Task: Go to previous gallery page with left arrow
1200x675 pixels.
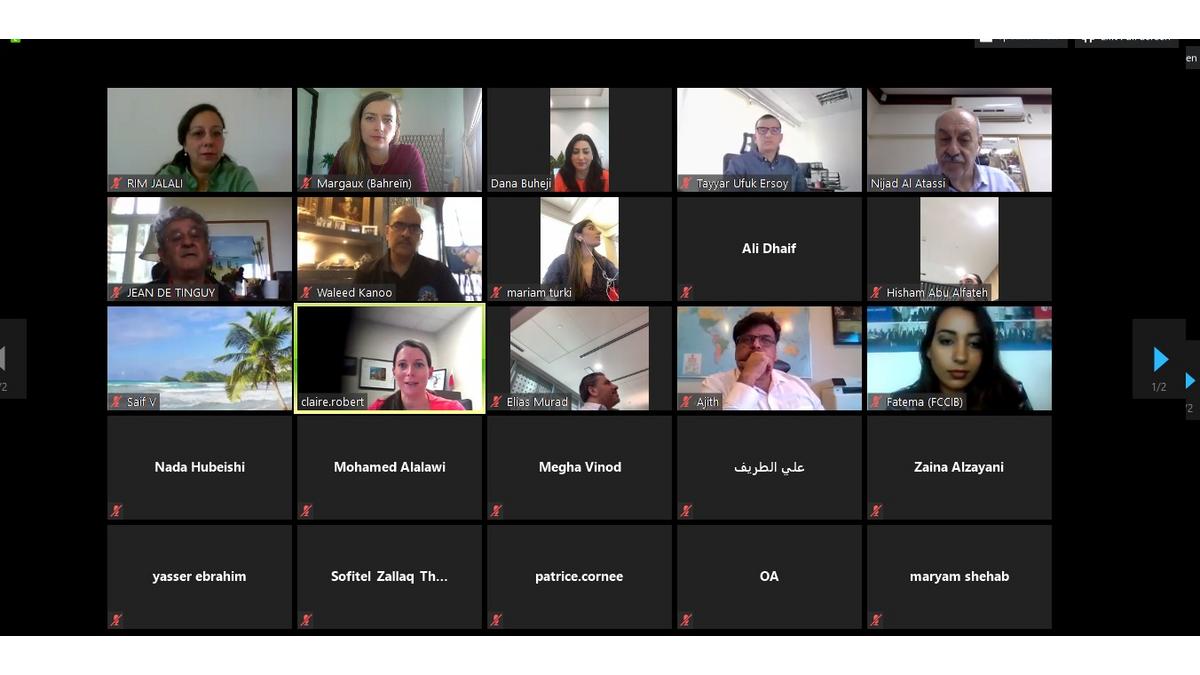Action: click(5, 360)
